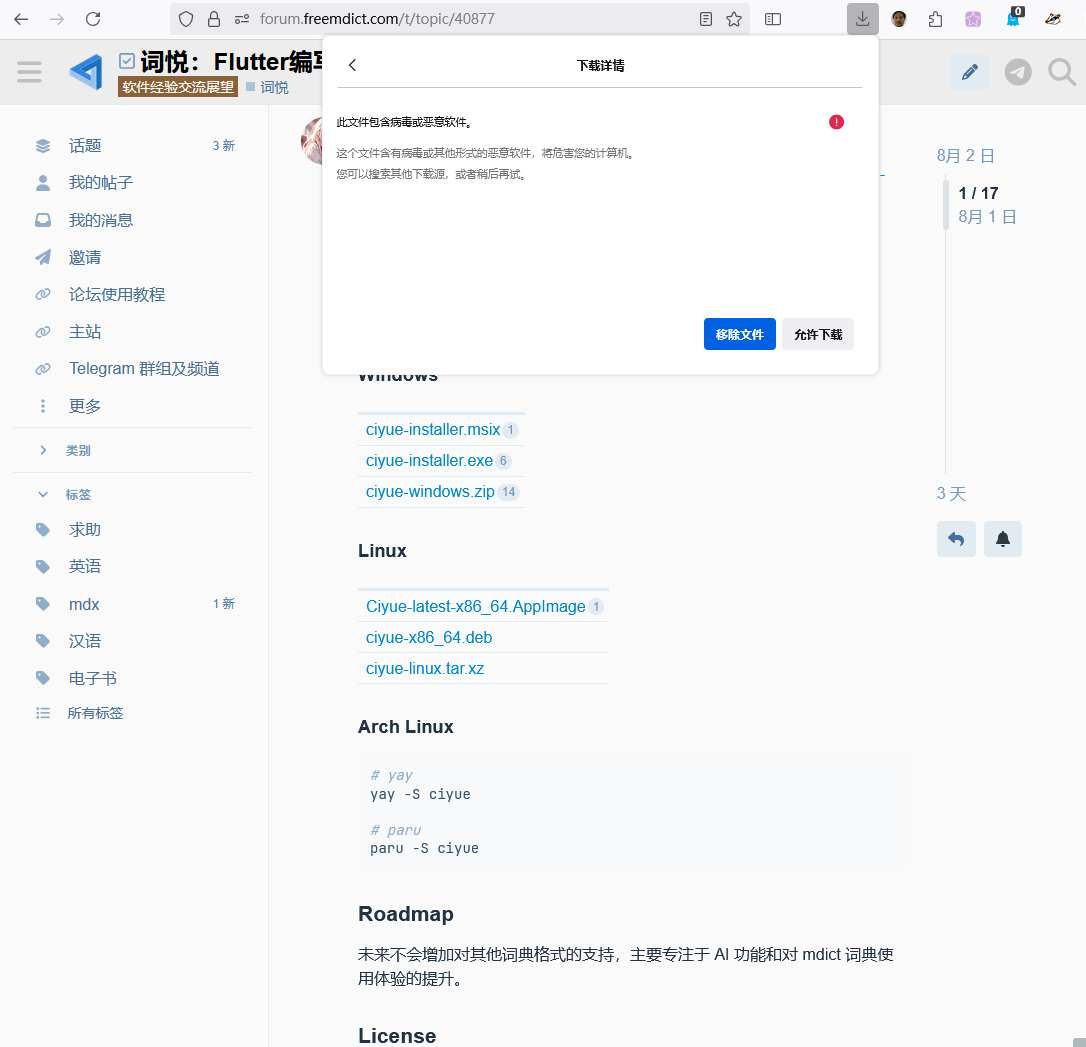Click the downloads toolbar button
The image size is (1086, 1047).
(x=862, y=19)
